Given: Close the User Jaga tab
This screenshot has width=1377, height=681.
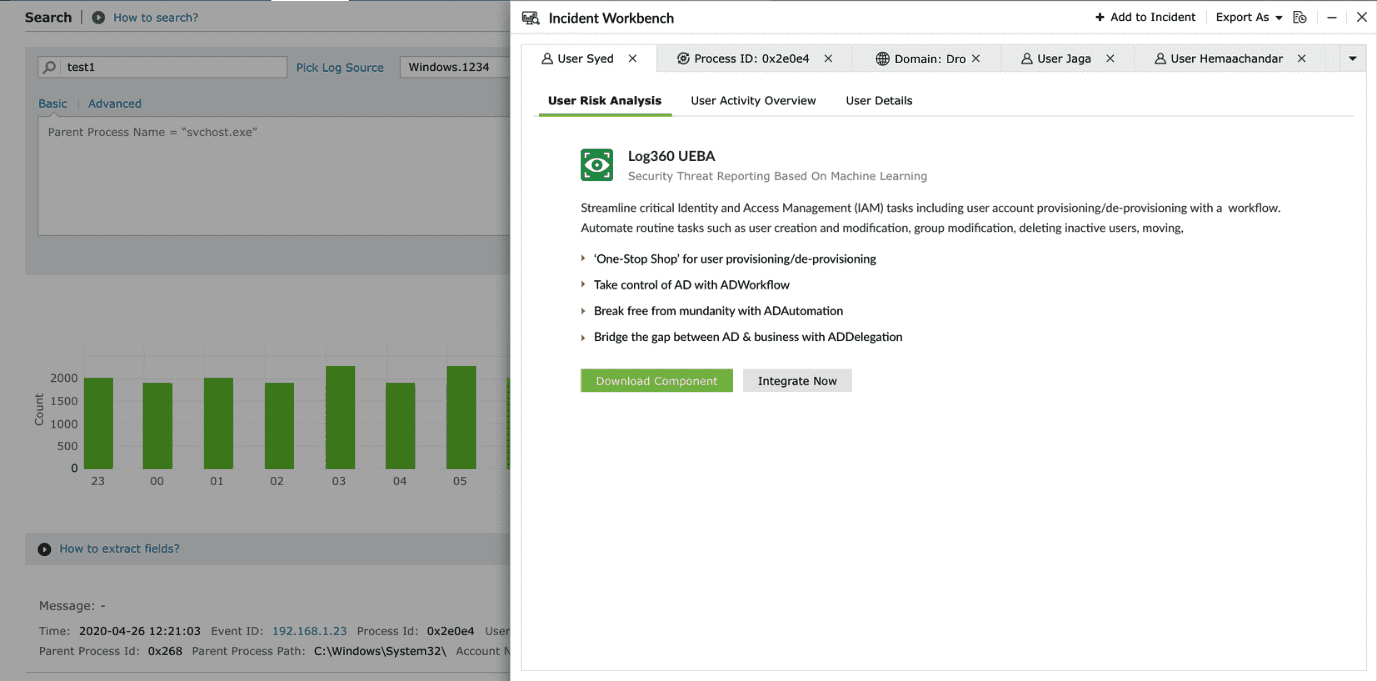Looking at the screenshot, I should tap(1110, 59).
